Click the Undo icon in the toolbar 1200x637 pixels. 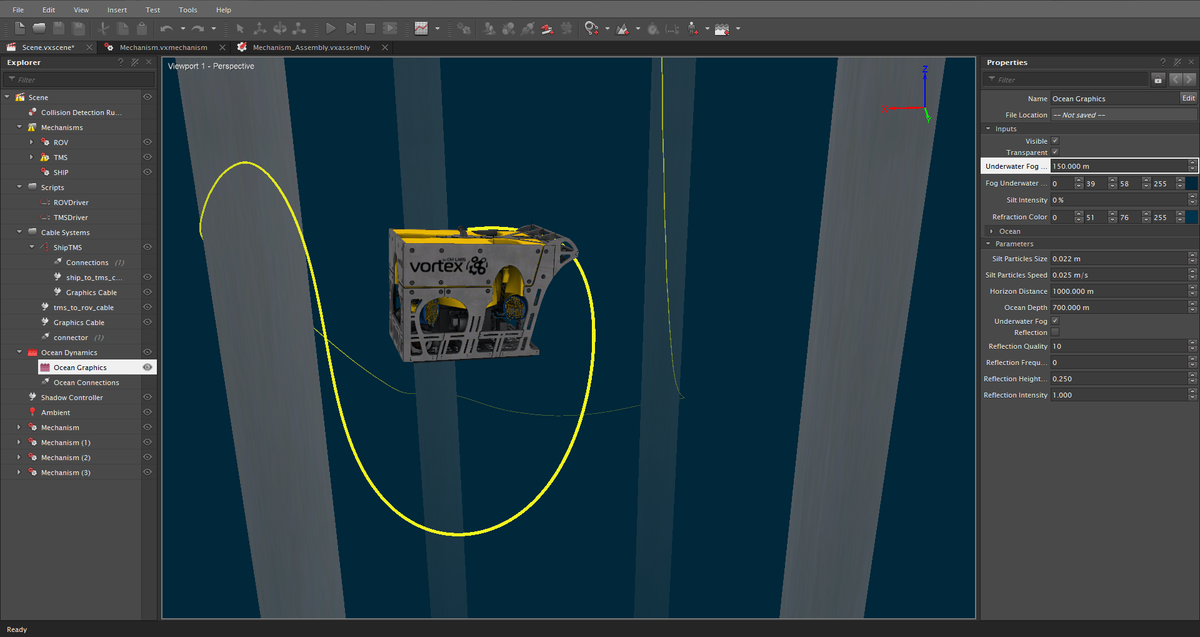168,28
